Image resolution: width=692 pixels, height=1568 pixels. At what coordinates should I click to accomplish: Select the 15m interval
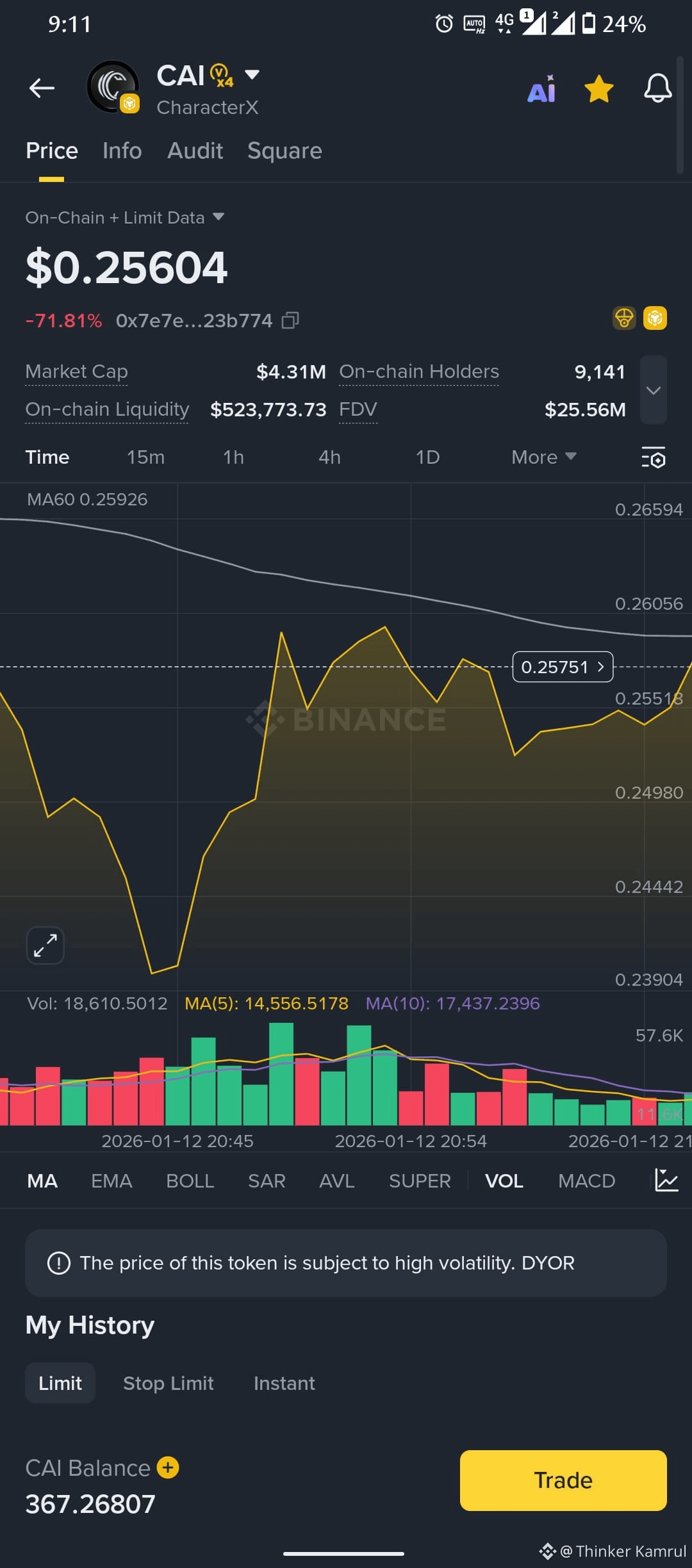click(x=145, y=457)
